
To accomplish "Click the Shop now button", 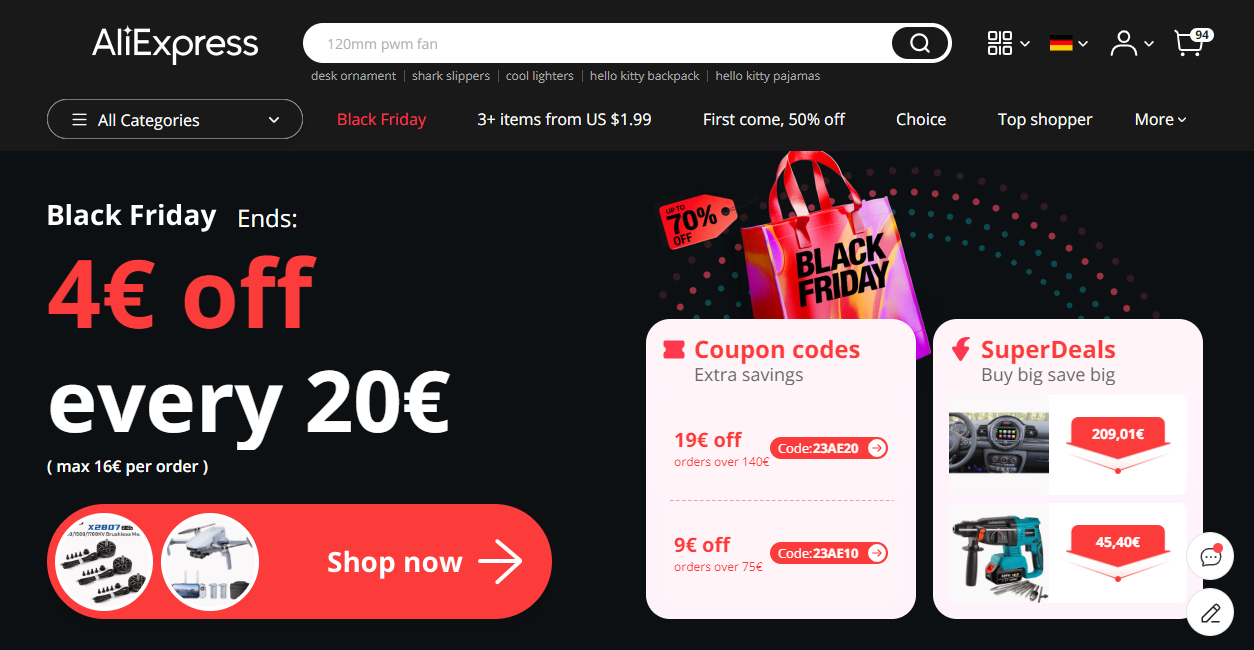I will (299, 561).
